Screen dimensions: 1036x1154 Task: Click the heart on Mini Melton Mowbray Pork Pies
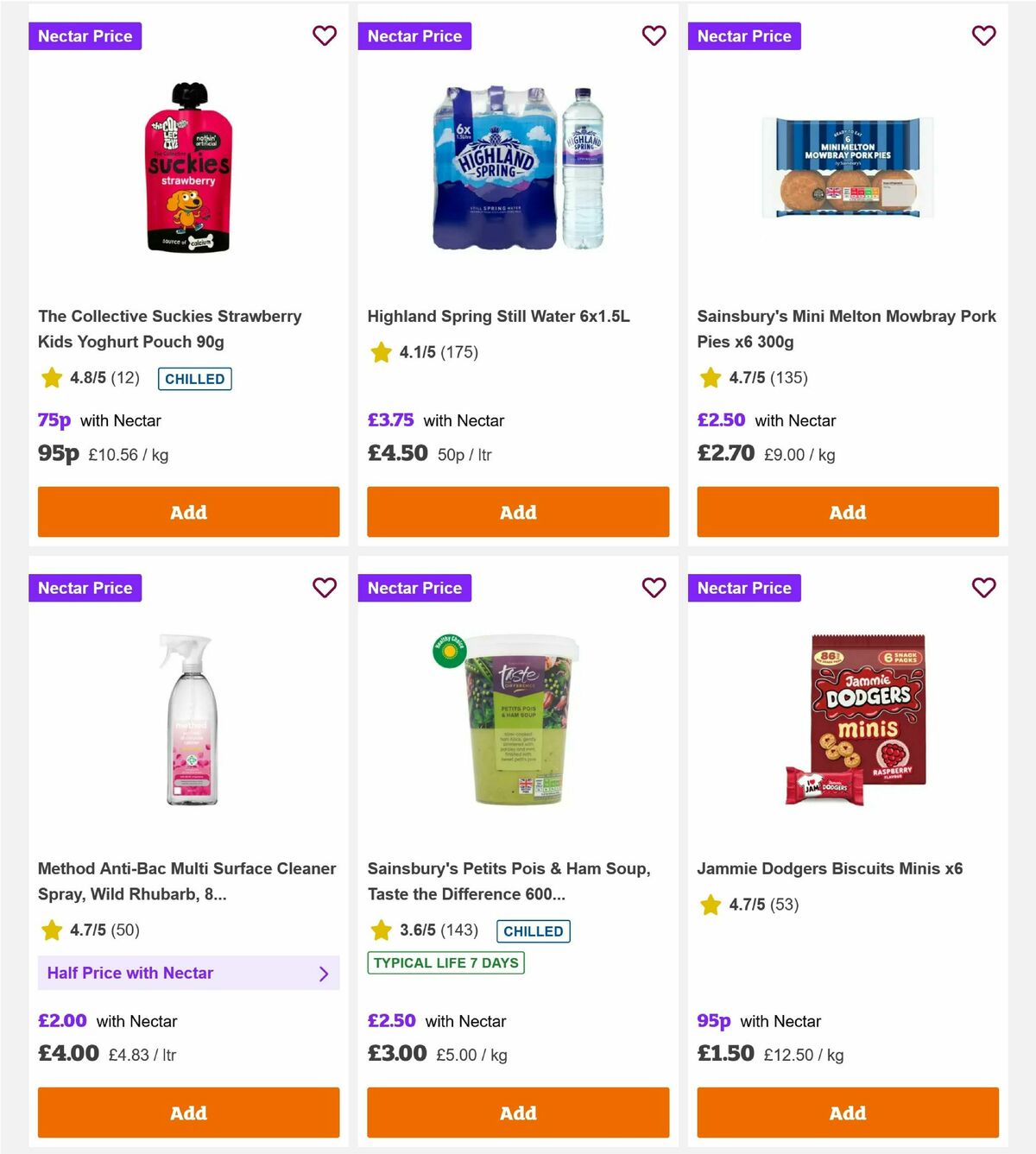[983, 35]
